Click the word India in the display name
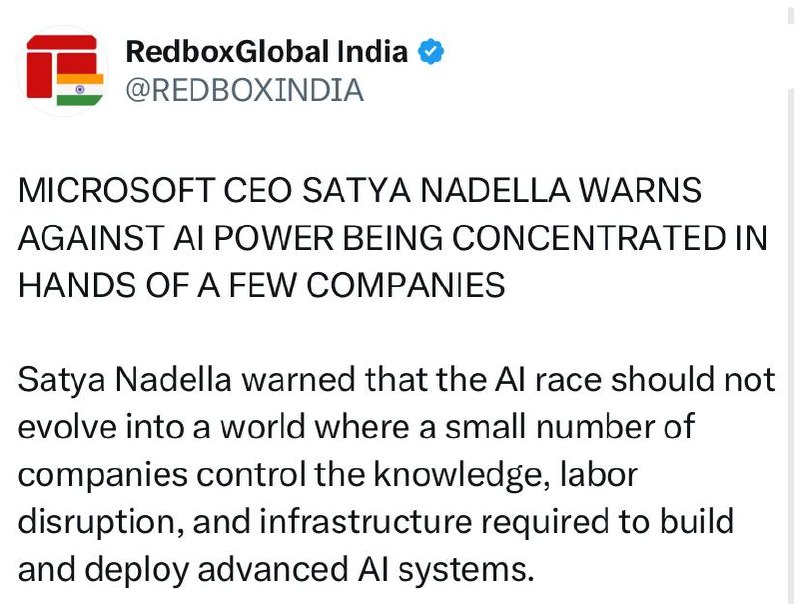This screenshot has height=604, width=800. tap(372, 52)
